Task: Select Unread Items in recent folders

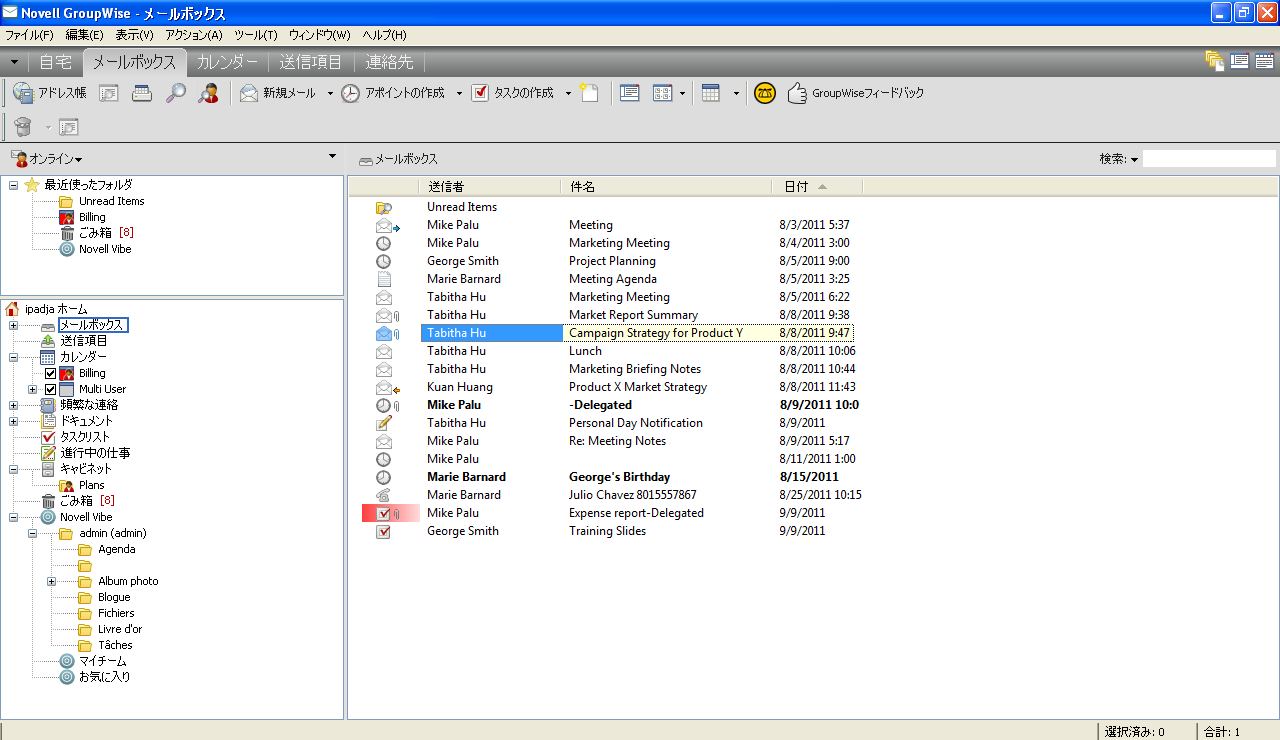Action: [x=111, y=201]
